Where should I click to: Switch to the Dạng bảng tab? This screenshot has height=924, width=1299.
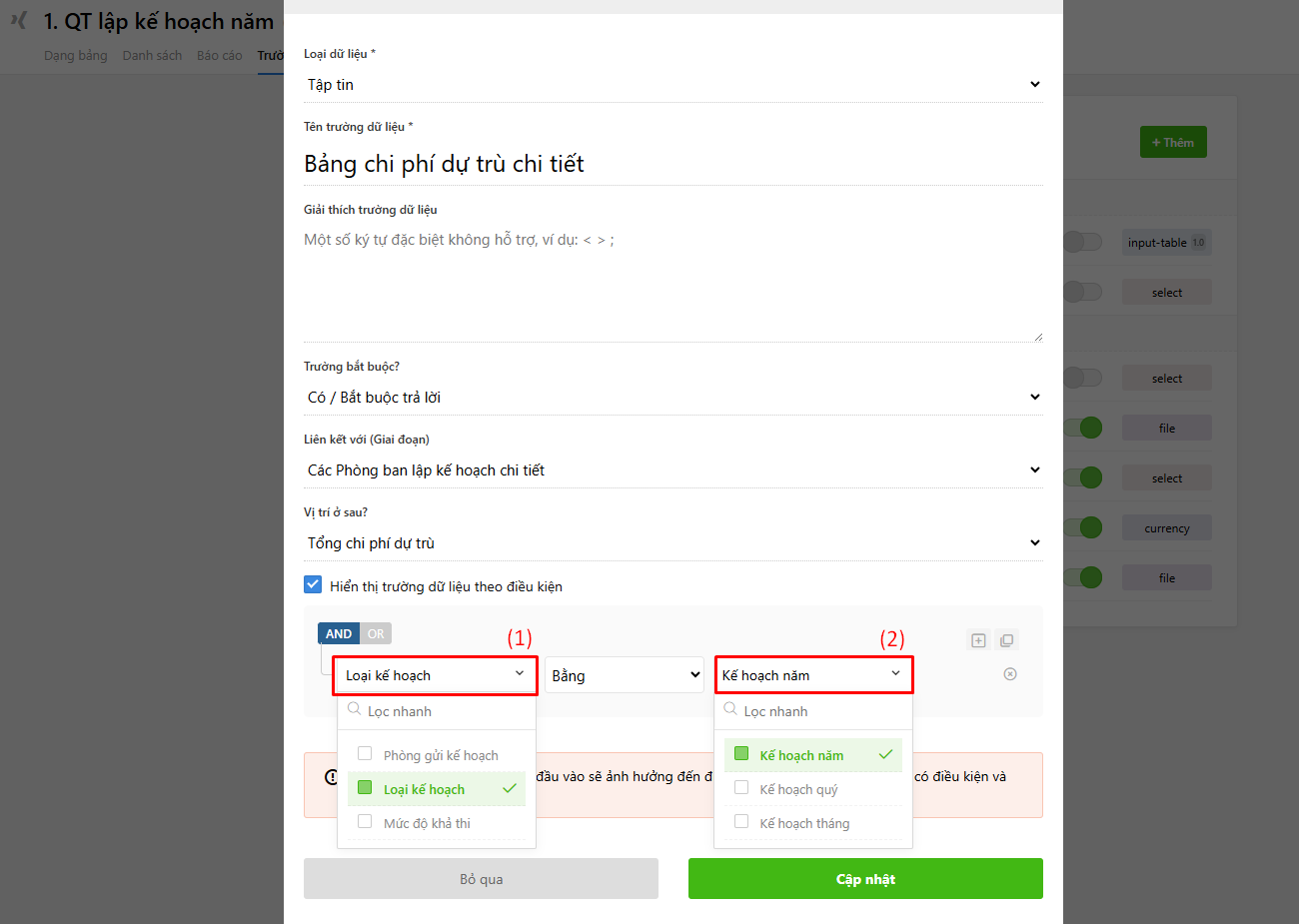coord(76,55)
